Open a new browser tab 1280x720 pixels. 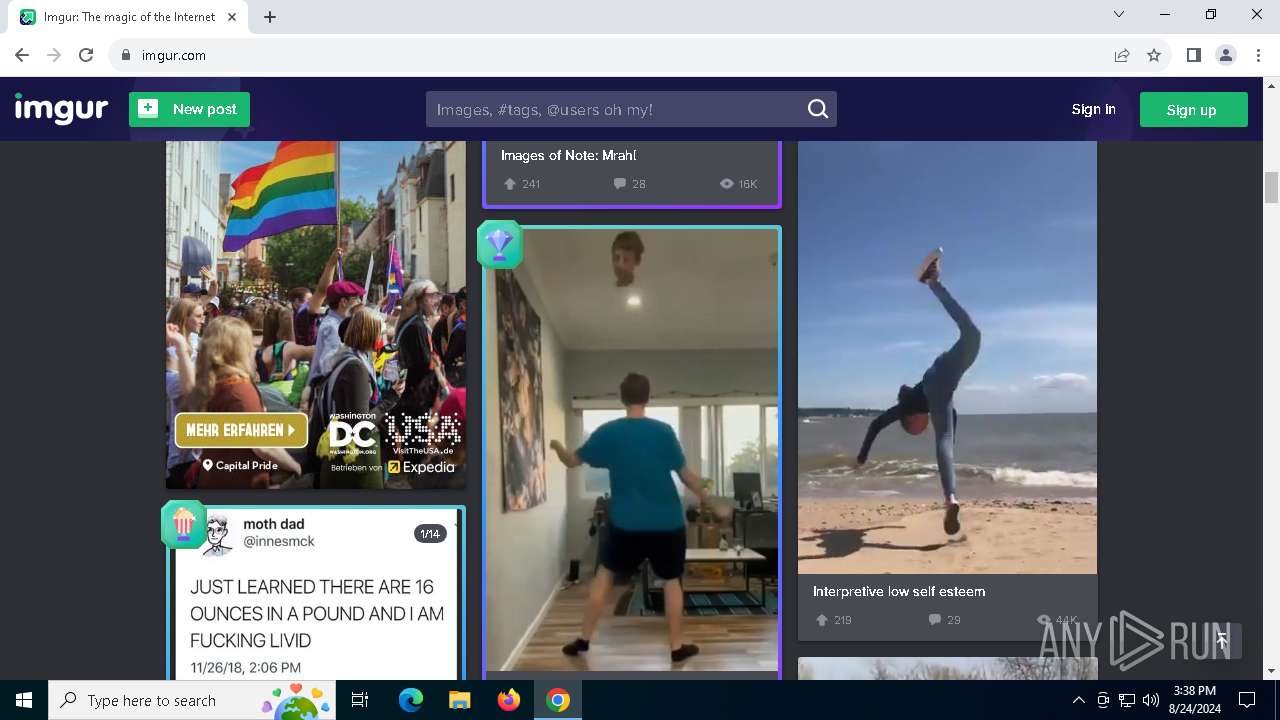[270, 17]
